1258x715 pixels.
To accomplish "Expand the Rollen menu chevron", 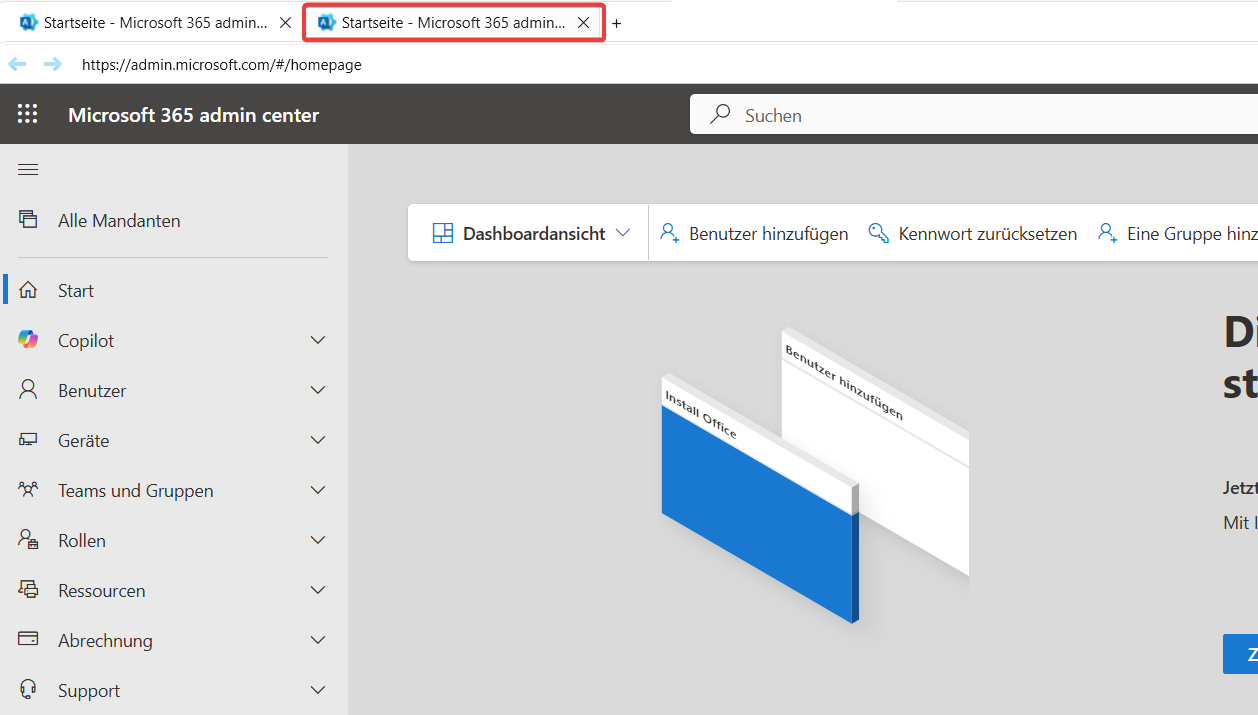I will point(318,540).
